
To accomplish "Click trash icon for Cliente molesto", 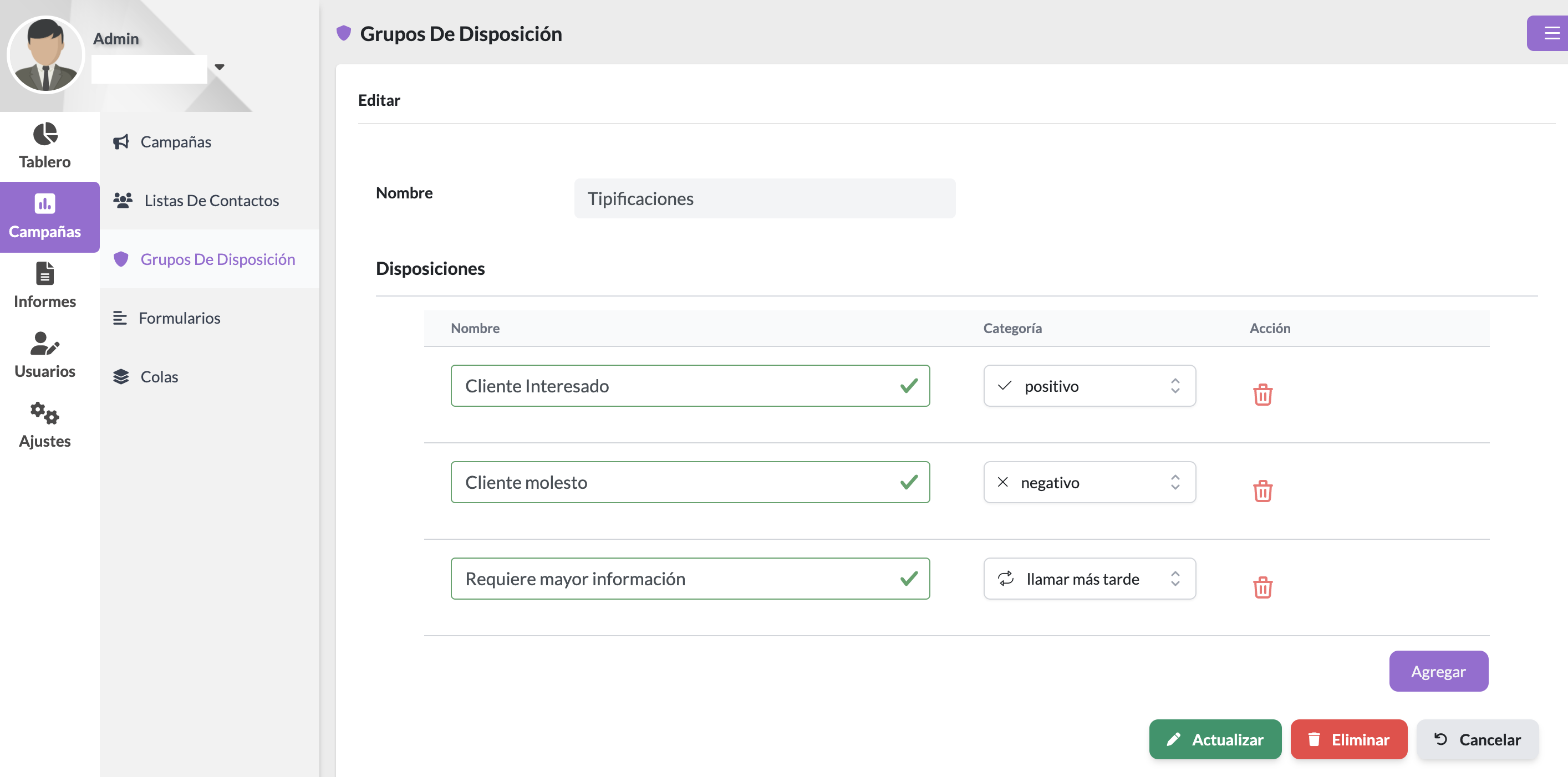I will (1262, 490).
